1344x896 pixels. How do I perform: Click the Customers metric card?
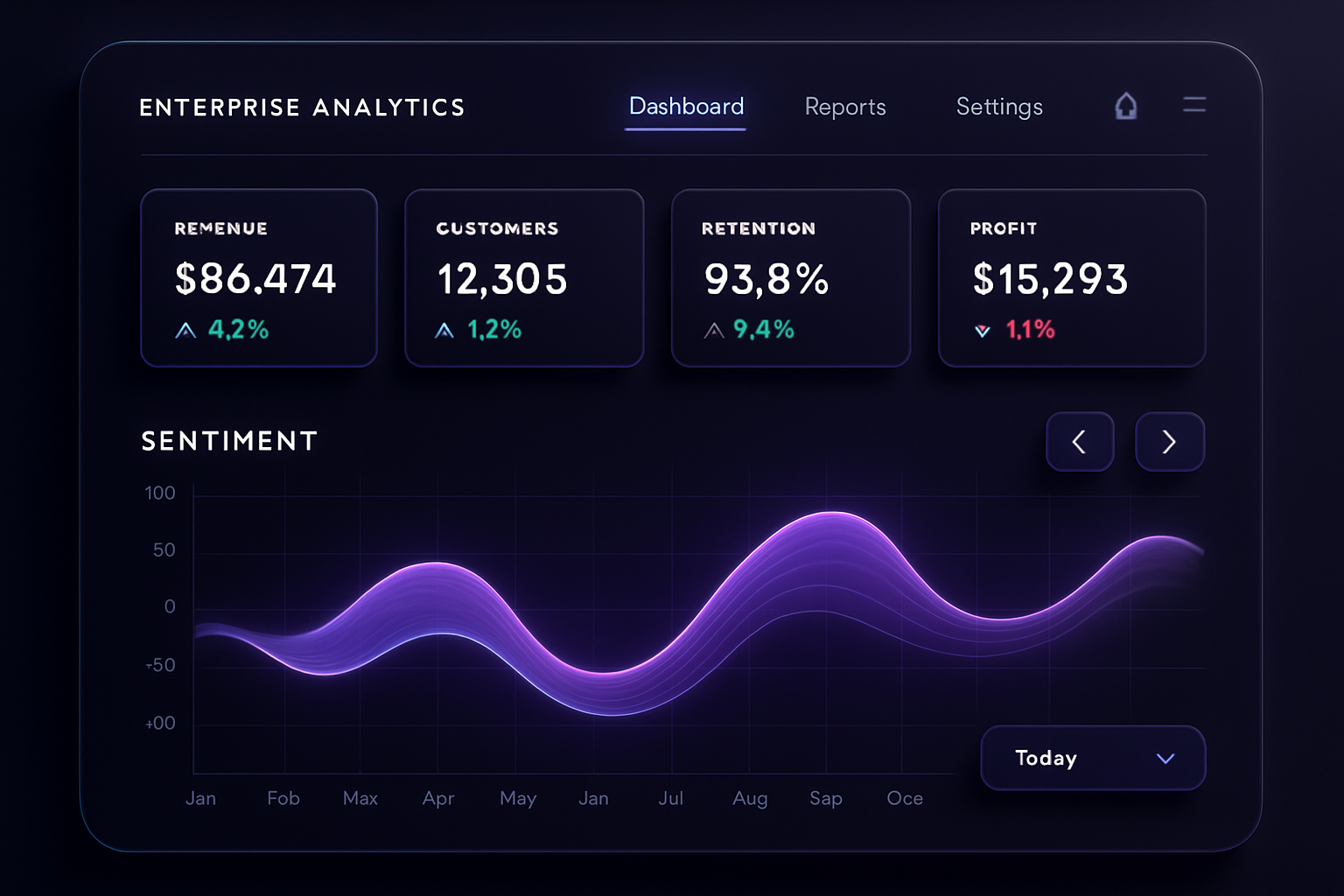pyautogui.click(x=524, y=278)
